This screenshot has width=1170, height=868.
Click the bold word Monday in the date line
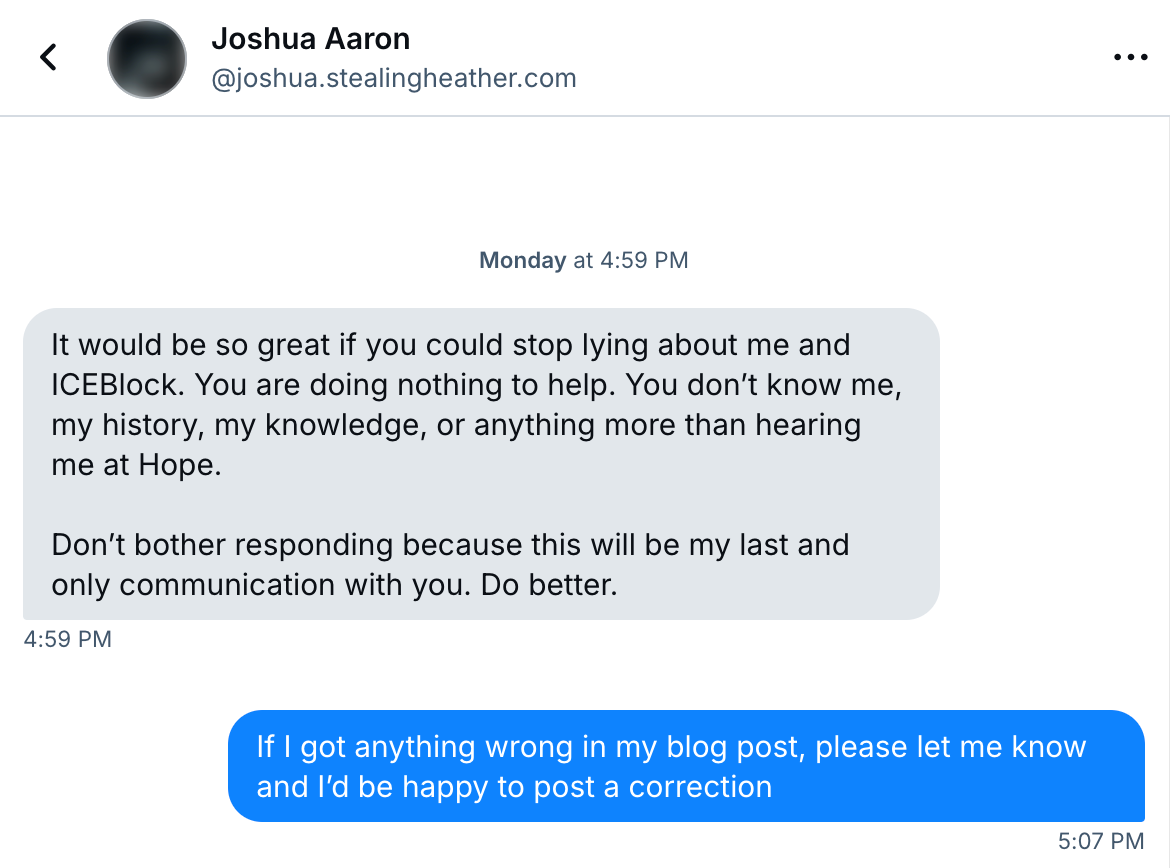[x=522, y=260]
